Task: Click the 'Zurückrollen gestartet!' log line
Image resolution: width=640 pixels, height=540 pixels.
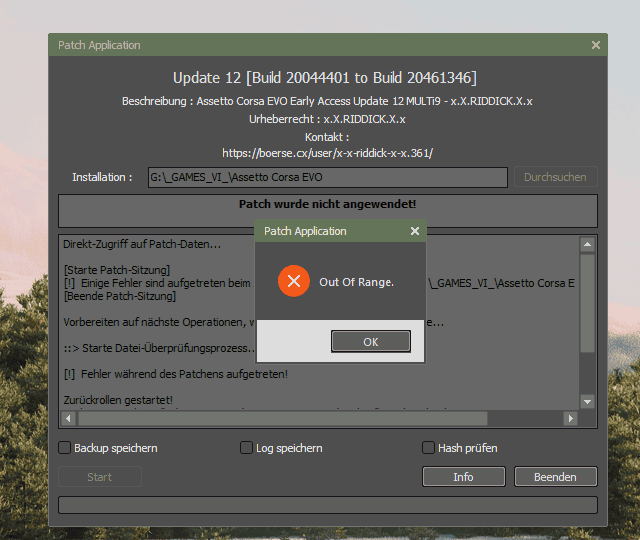Action: click(118, 400)
